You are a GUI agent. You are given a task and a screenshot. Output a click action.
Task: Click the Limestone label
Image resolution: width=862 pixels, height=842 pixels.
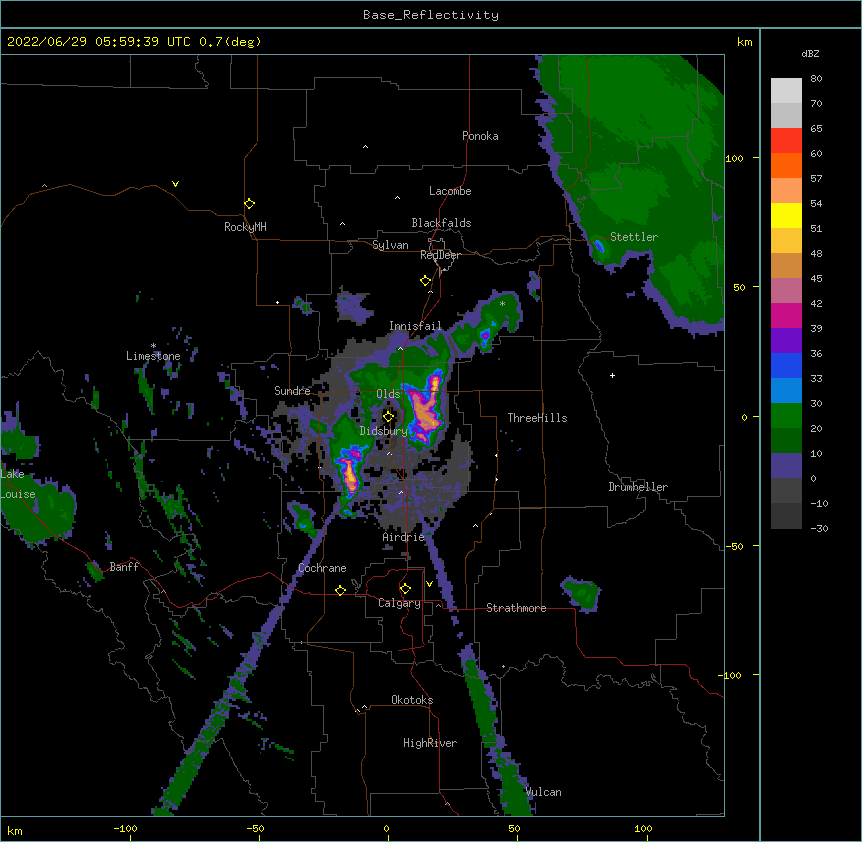(x=153, y=356)
